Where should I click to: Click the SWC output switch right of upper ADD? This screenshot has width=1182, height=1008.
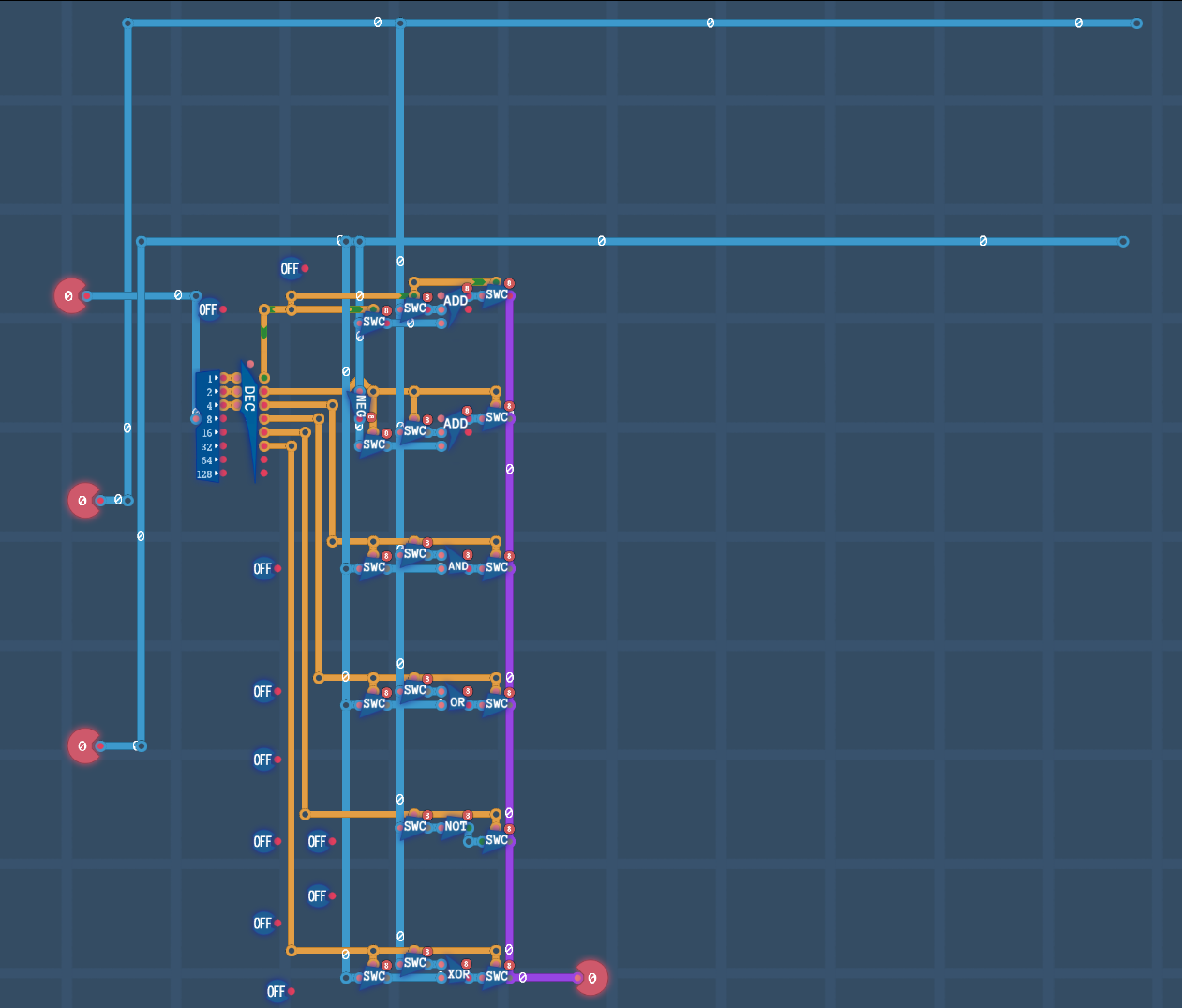click(x=497, y=295)
